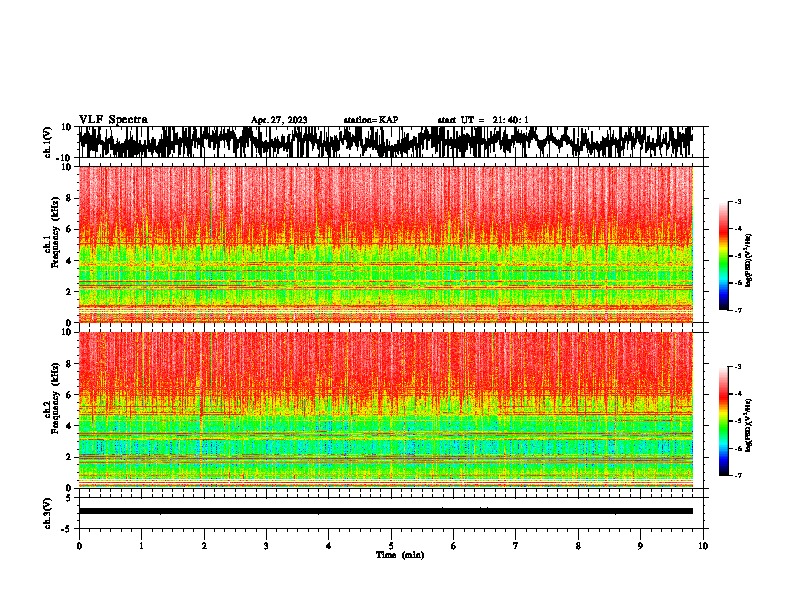The image size is (792, 612).
Task: Click the time axis tick label '8'
Action: point(578,546)
